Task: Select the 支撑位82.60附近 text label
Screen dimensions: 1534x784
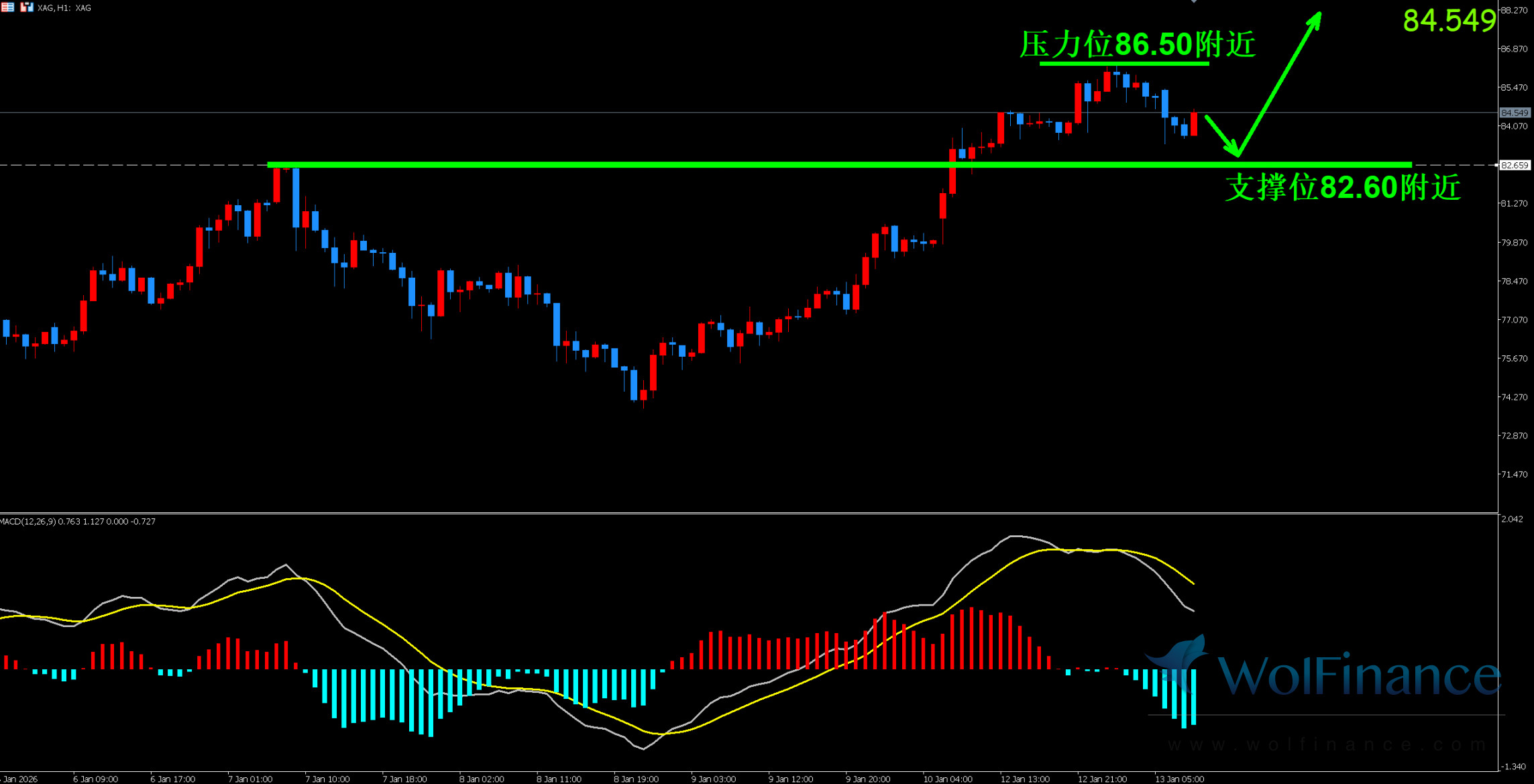Action: click(x=1342, y=187)
